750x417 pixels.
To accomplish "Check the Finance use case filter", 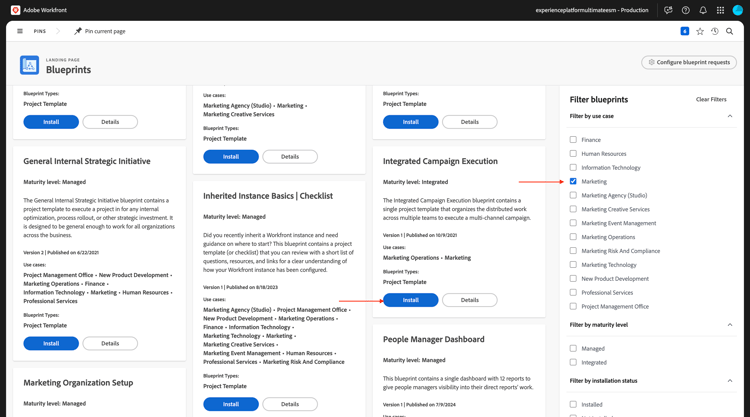I will click(573, 140).
